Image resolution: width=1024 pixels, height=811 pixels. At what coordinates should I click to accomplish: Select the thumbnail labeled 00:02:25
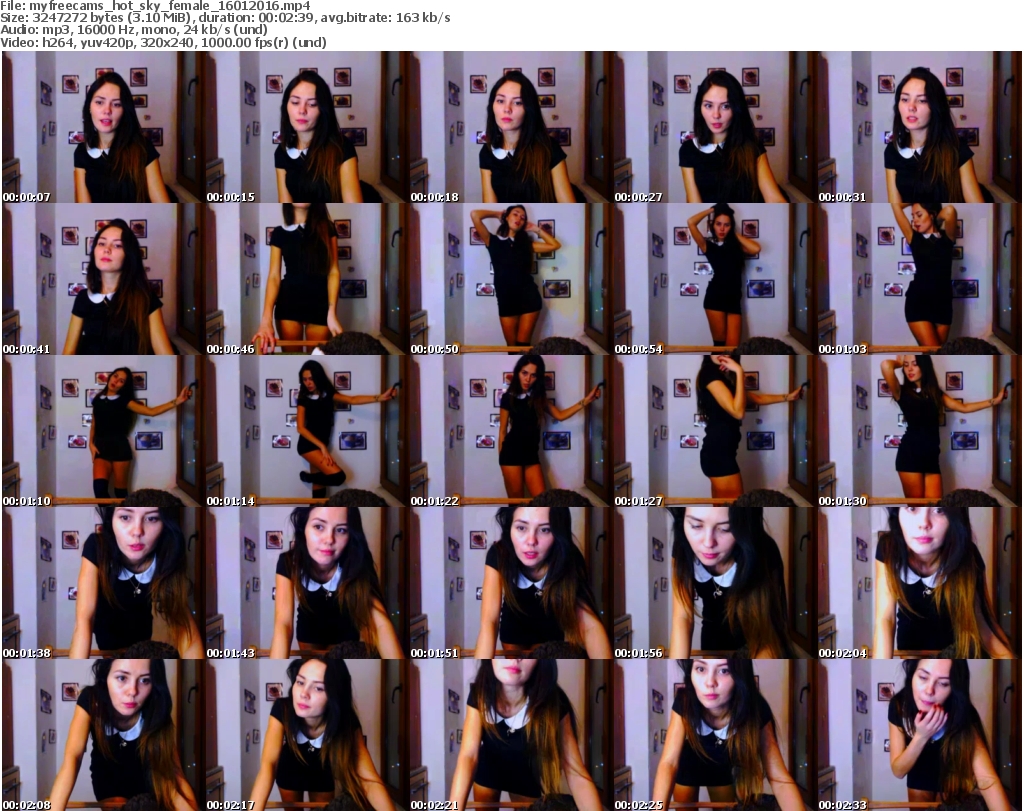[x=714, y=735]
